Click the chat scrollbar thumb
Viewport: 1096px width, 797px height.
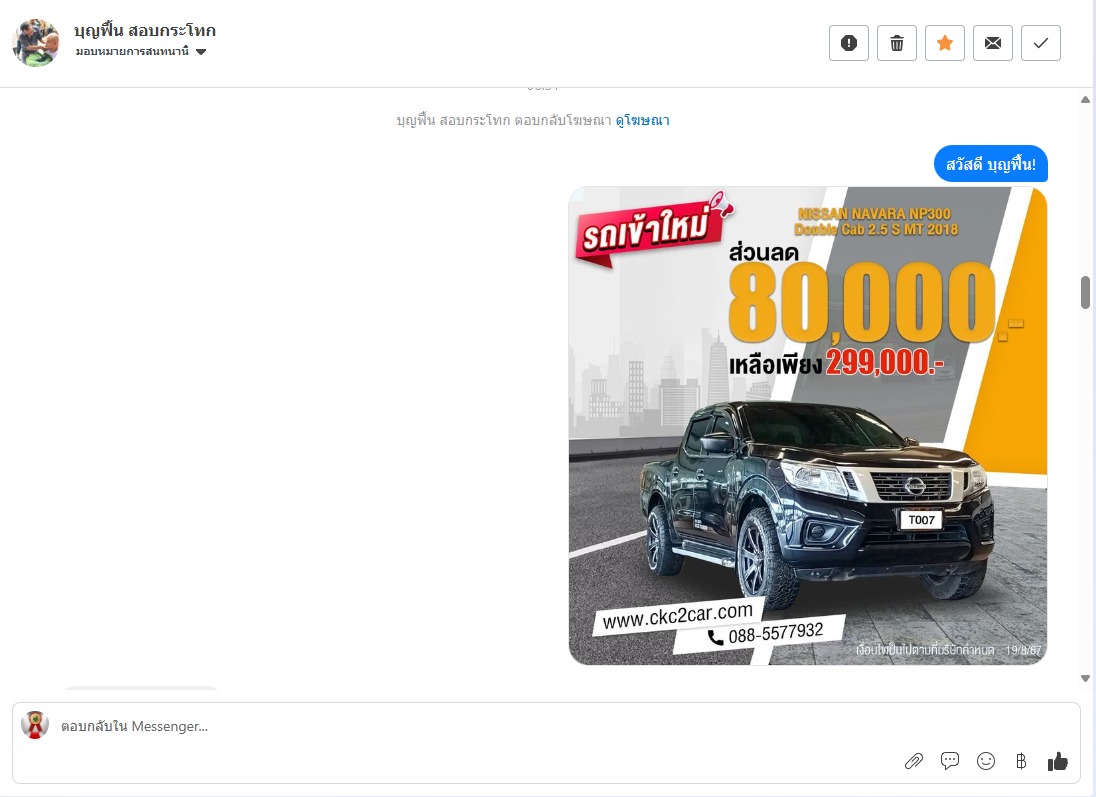[1086, 292]
